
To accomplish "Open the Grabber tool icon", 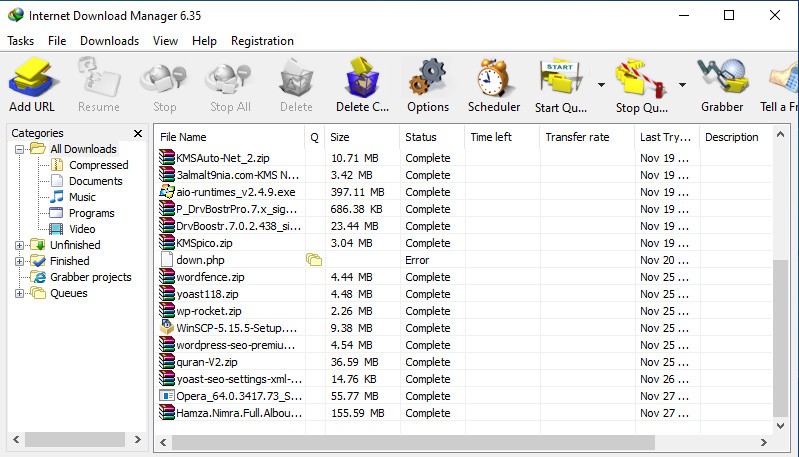I will click(x=722, y=77).
